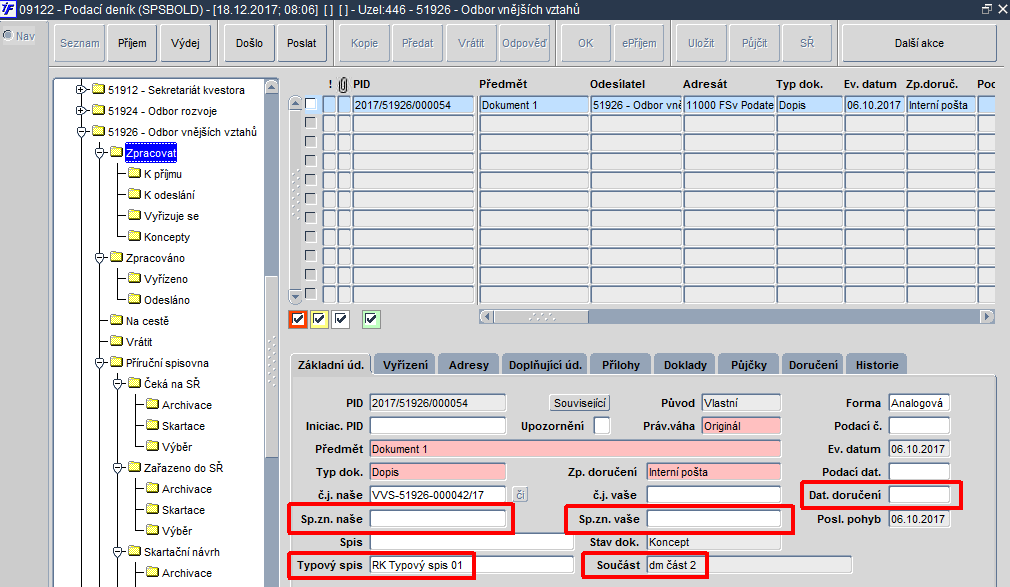Toggle the red-highlighted checkmark filter swatch
Viewport: 1010px width, 587px height.
point(298,319)
